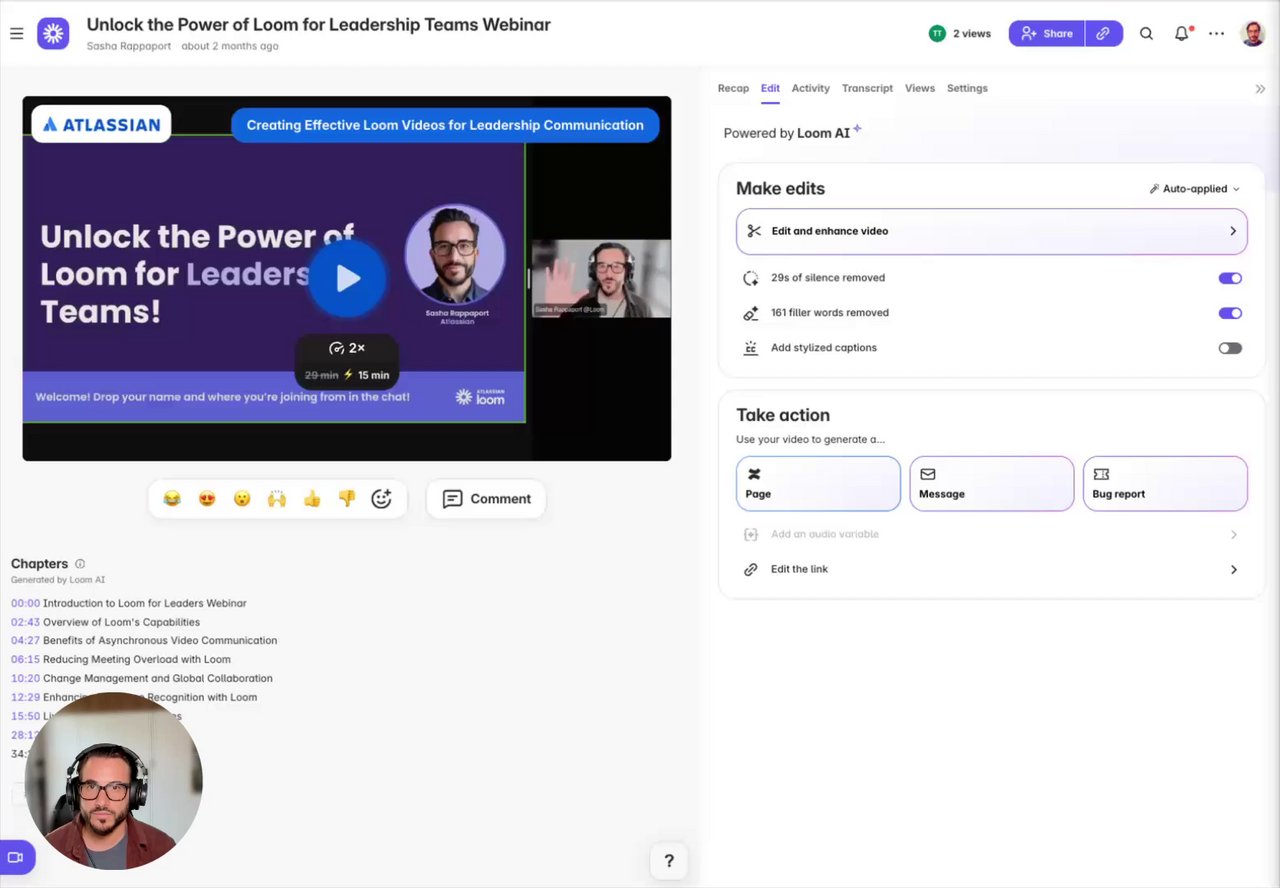Open the add custom emoji reaction picker
Screen dimensions: 1280x888
(x=381, y=498)
